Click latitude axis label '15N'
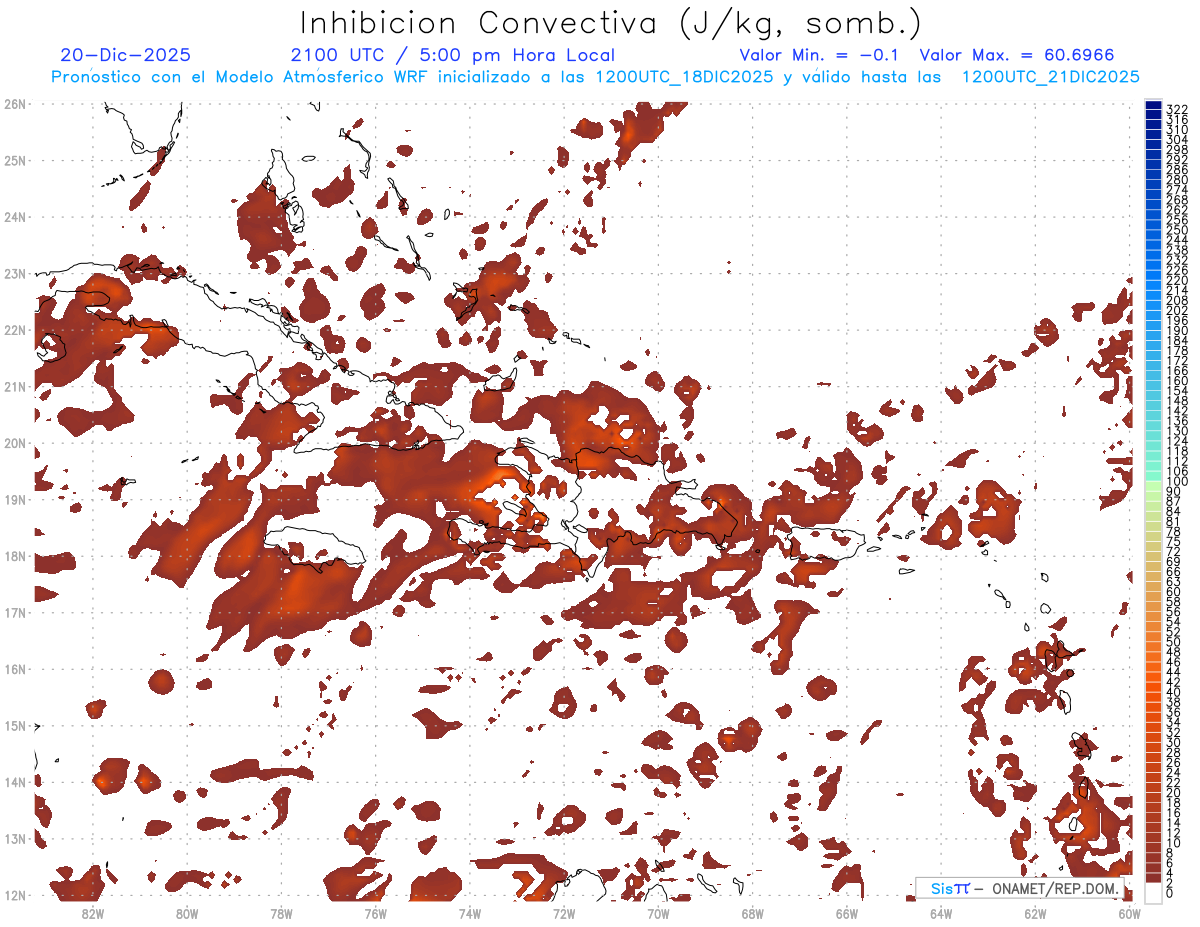 tap(15, 725)
